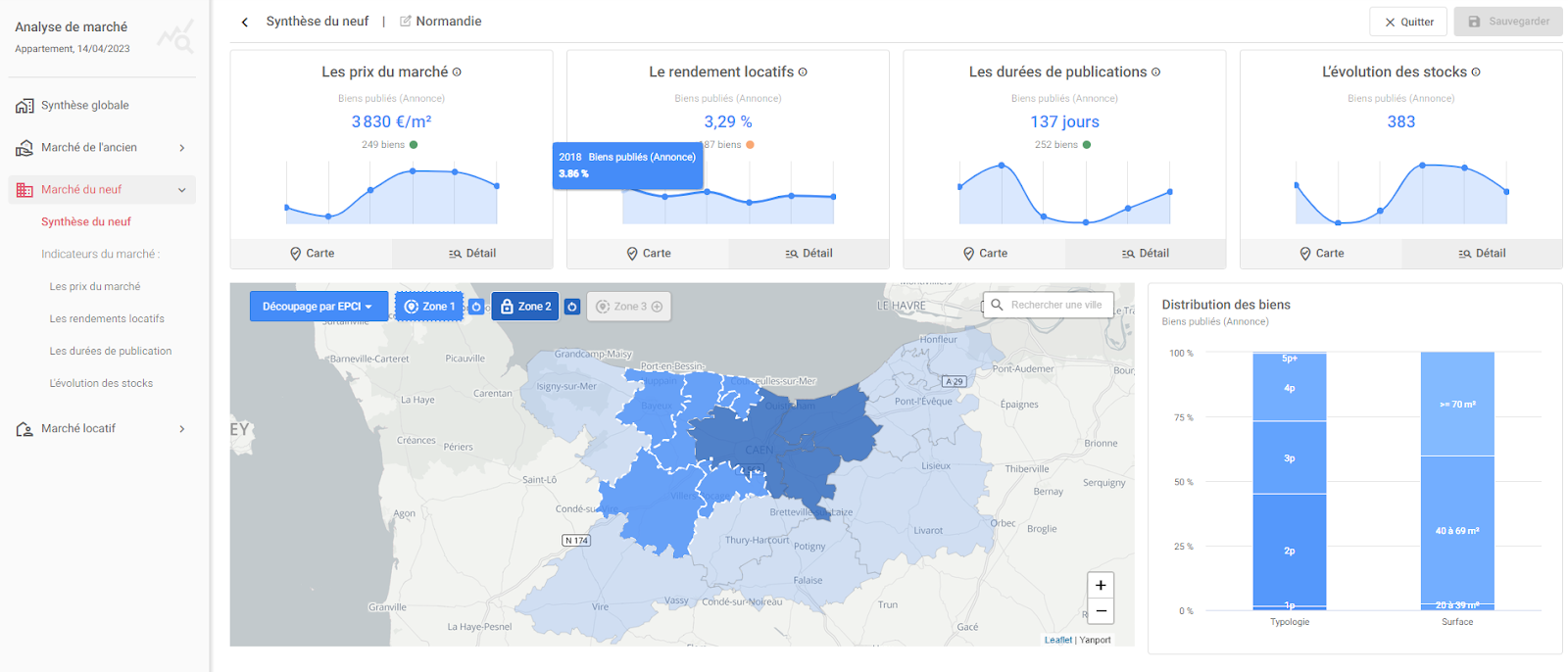Select the 3p segment of Typologie bar

(1290, 457)
